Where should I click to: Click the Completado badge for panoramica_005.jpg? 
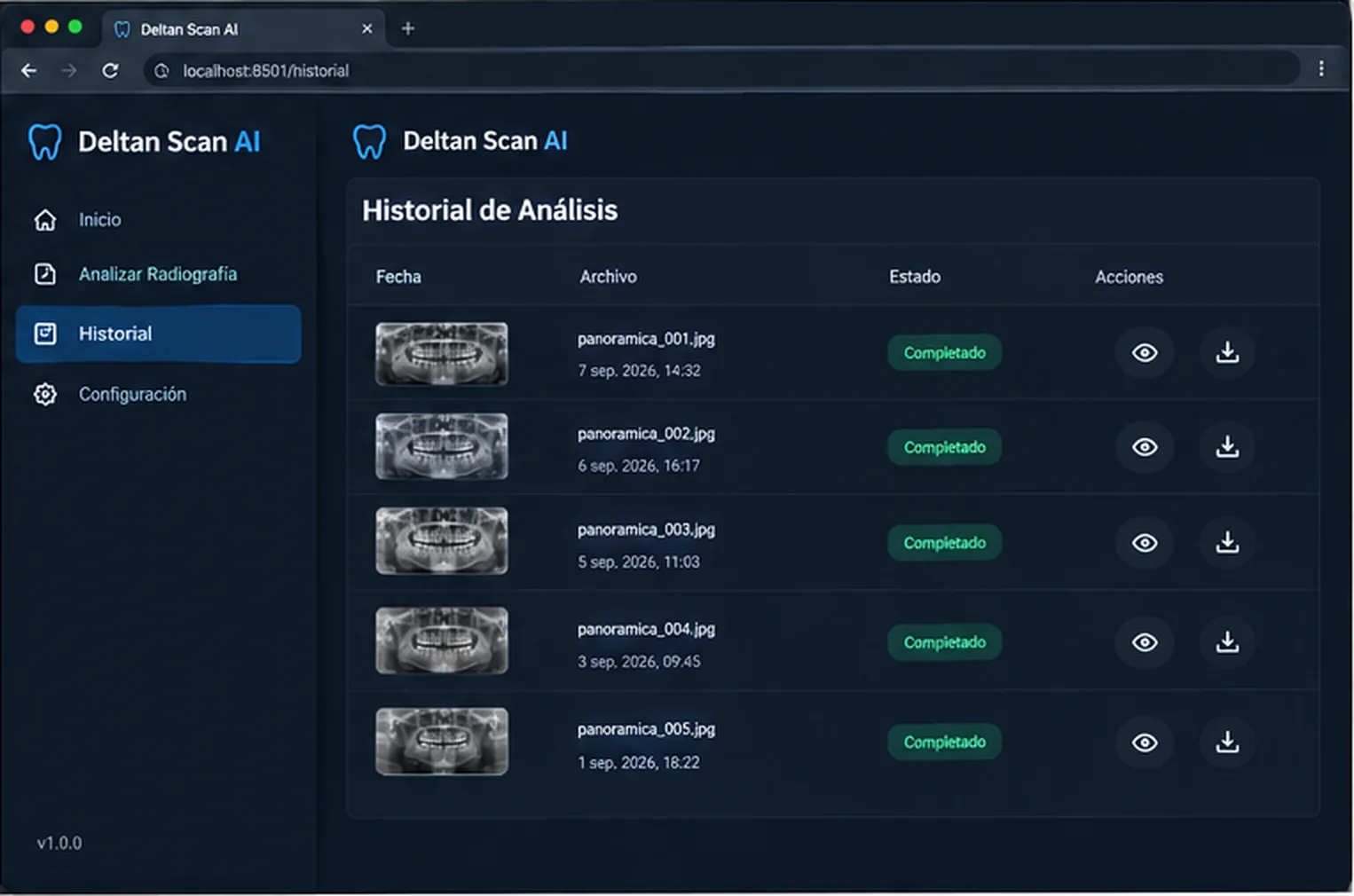tap(945, 743)
